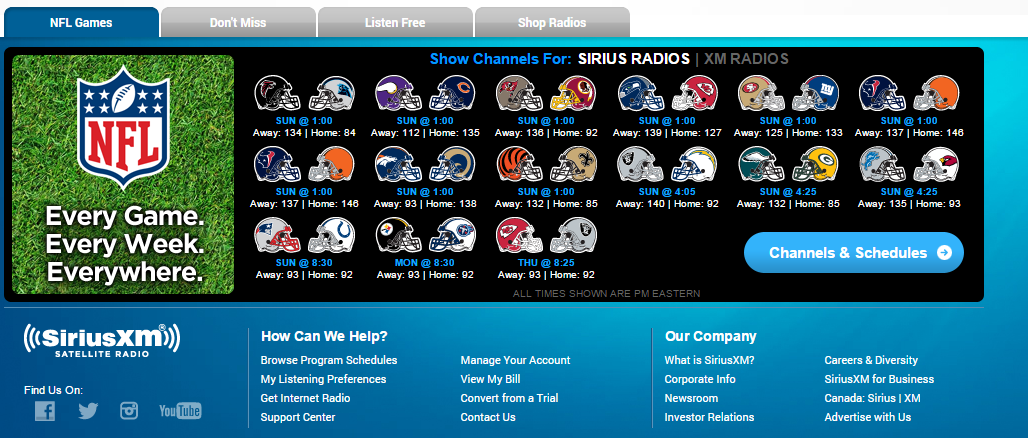Open the Get Internet Radio link
1028x438 pixels.
point(306,398)
